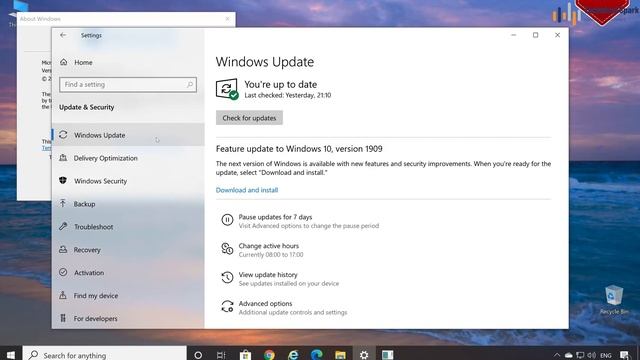The height and width of the screenshot is (360, 640).
Task: Click the 'Last checked: Yesterday, 21:10' text
Action: pyautogui.click(x=288, y=95)
